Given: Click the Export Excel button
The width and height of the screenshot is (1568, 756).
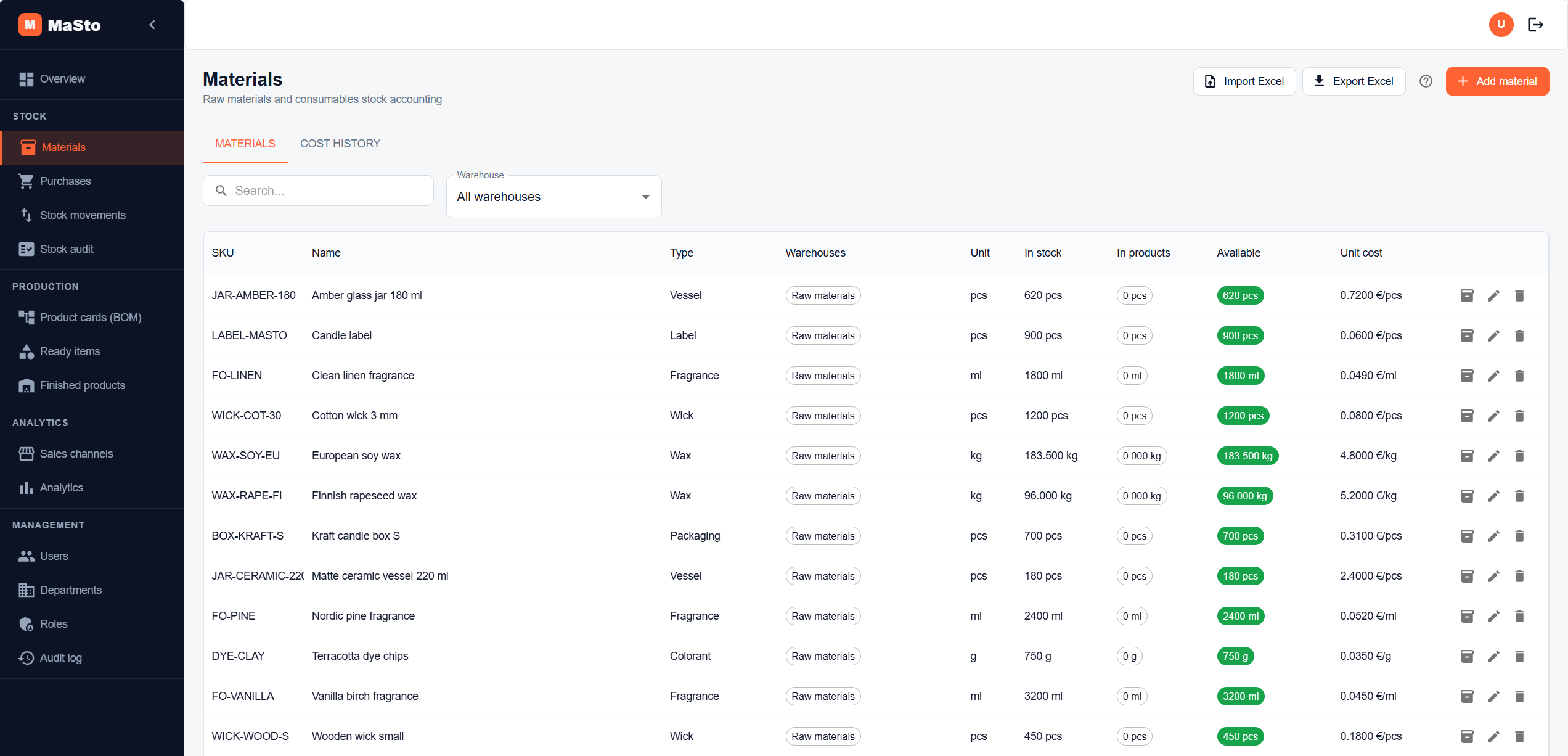Looking at the screenshot, I should 1354,81.
